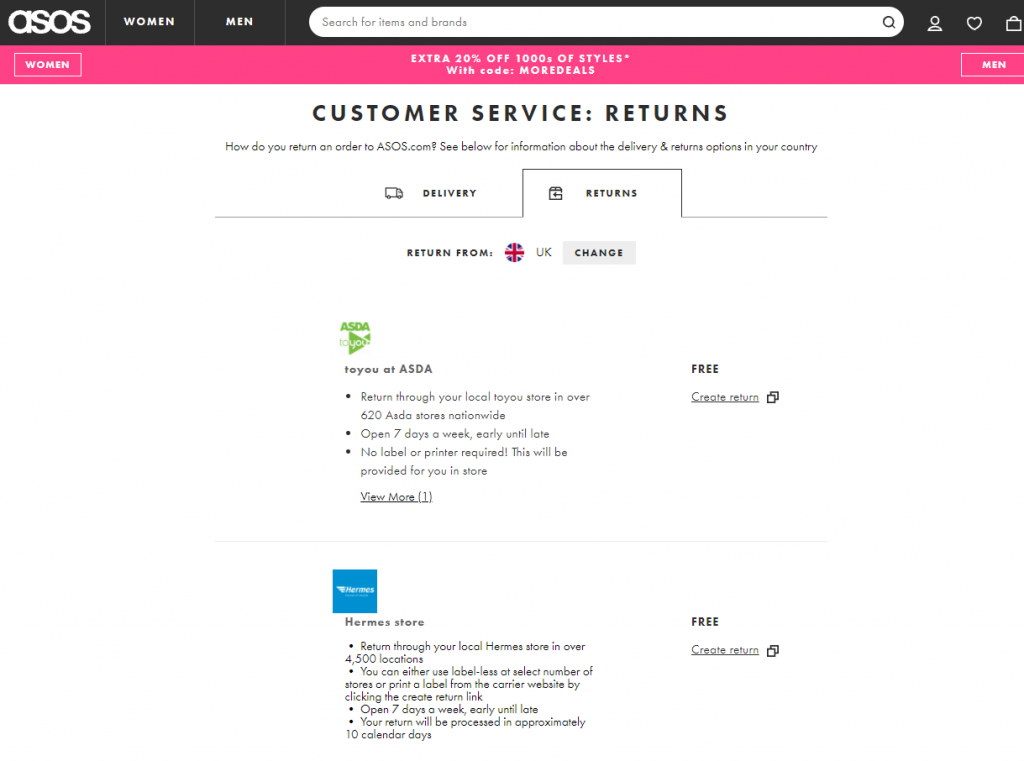Image resolution: width=1024 pixels, height=761 pixels.
Task: Expand View More under toyou at ASDA
Action: pyautogui.click(x=396, y=497)
